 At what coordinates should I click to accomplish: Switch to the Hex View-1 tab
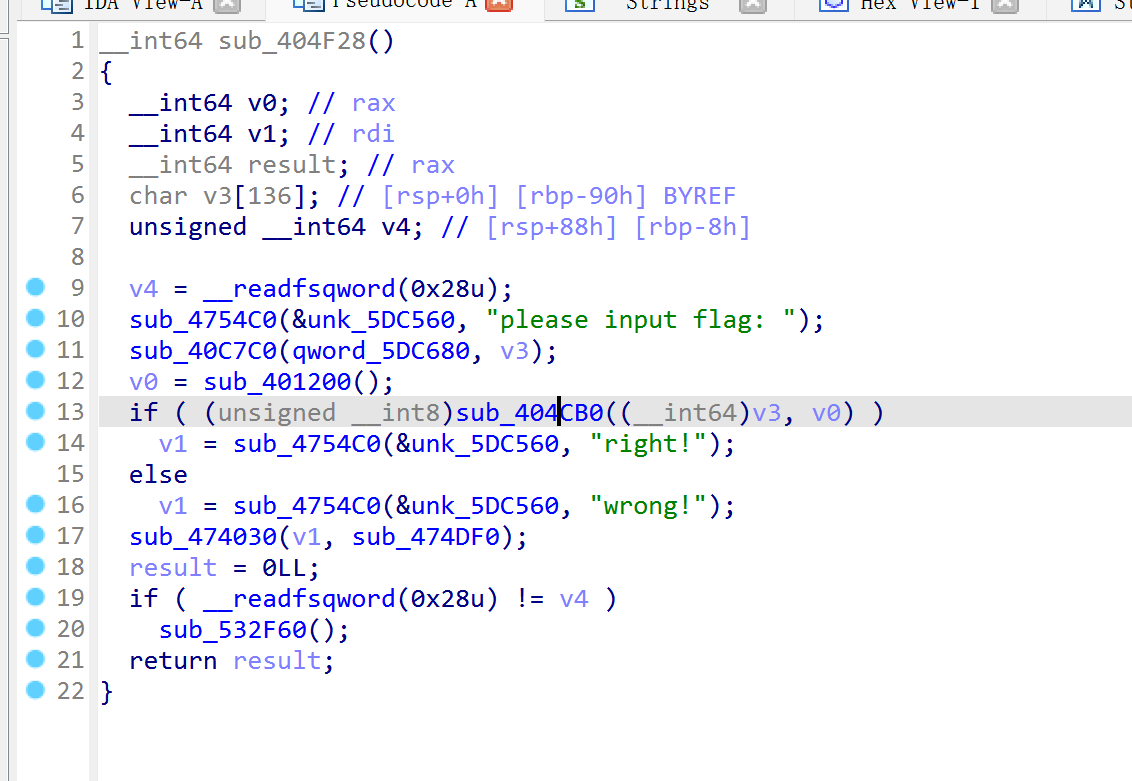918,5
